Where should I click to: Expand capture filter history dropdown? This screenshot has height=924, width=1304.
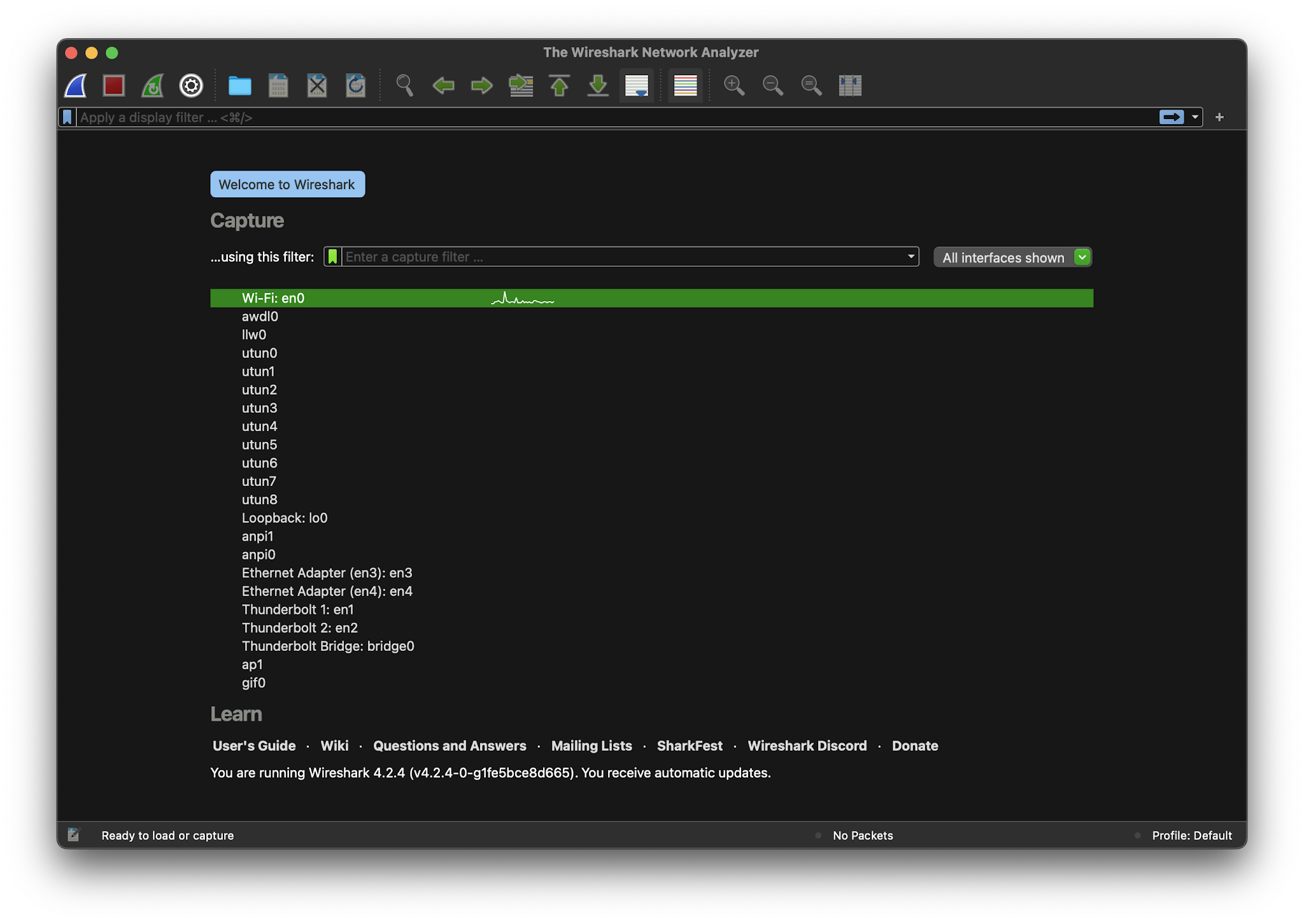tap(911, 257)
